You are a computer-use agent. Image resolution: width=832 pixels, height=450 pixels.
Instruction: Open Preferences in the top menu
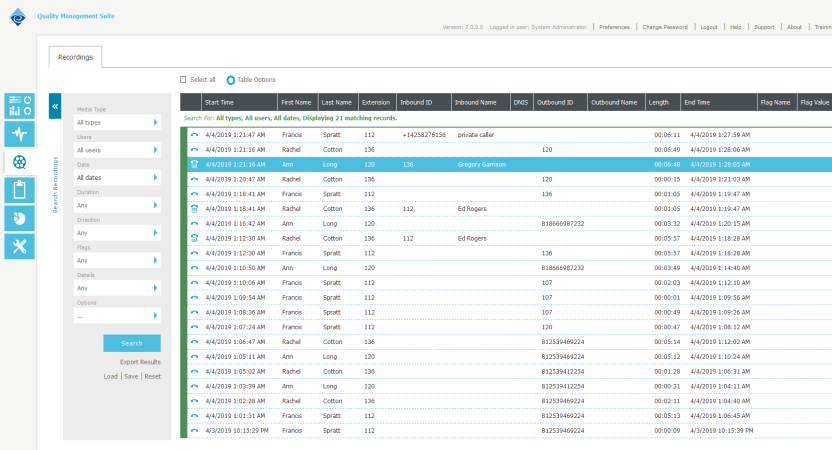(x=614, y=27)
